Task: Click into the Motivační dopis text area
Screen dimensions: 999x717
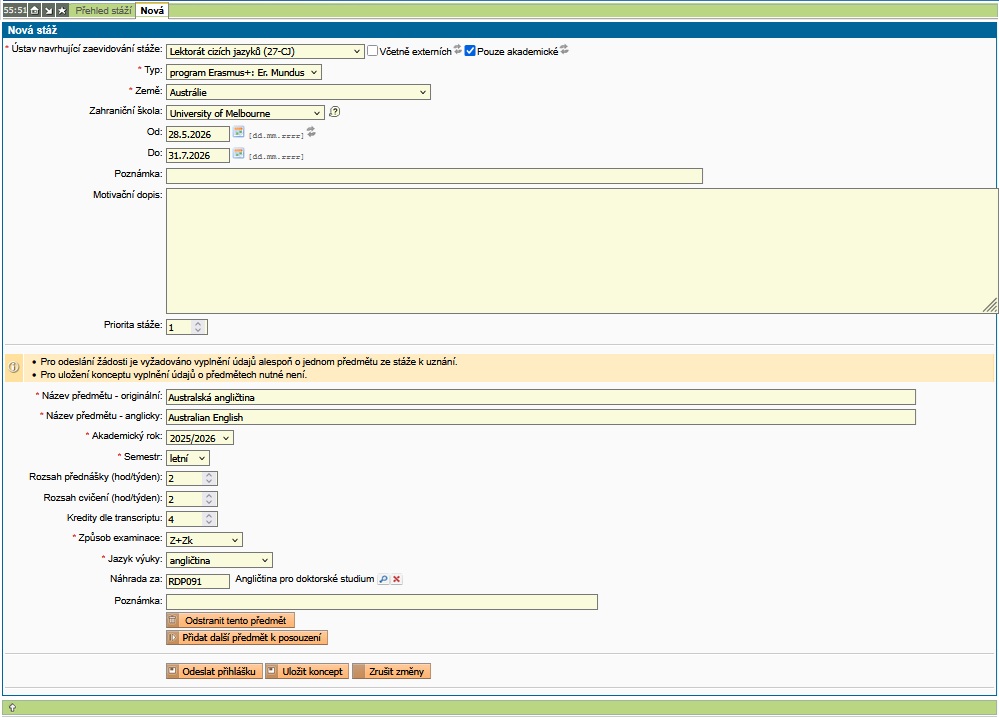Action: tap(581, 250)
